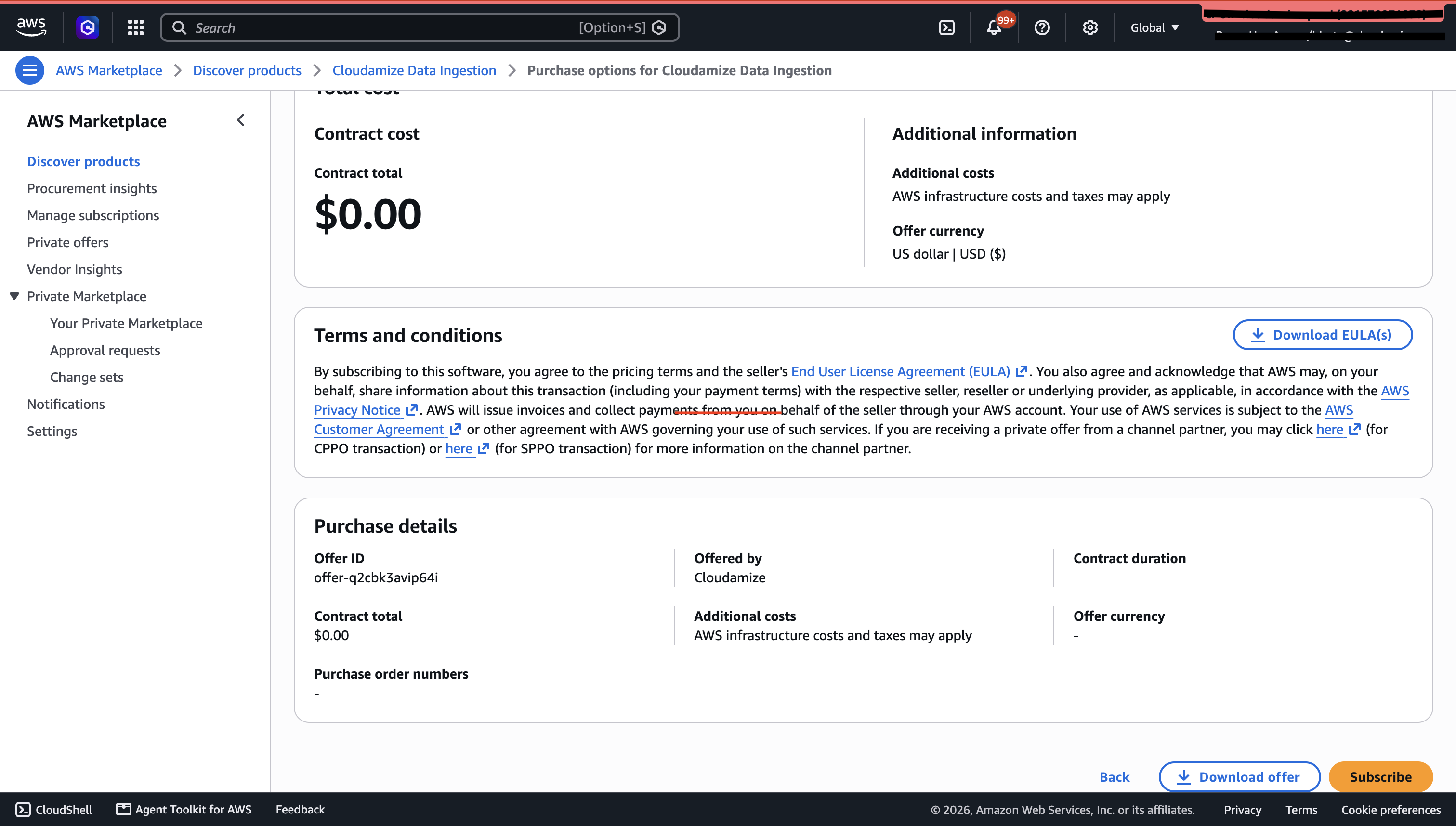Image resolution: width=1456 pixels, height=826 pixels.
Task: Open the Global region dropdown
Action: (1155, 27)
